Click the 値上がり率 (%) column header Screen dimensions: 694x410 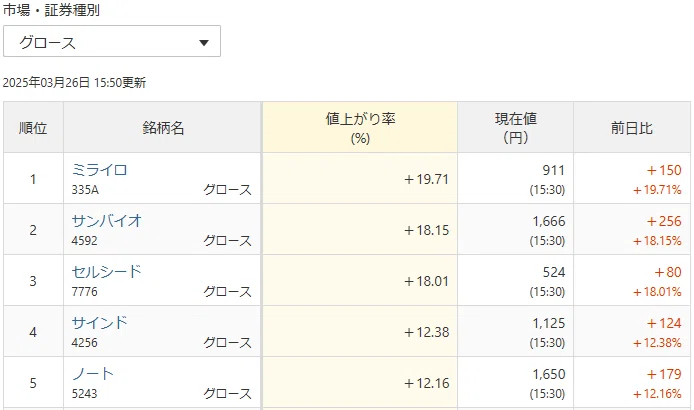point(360,128)
